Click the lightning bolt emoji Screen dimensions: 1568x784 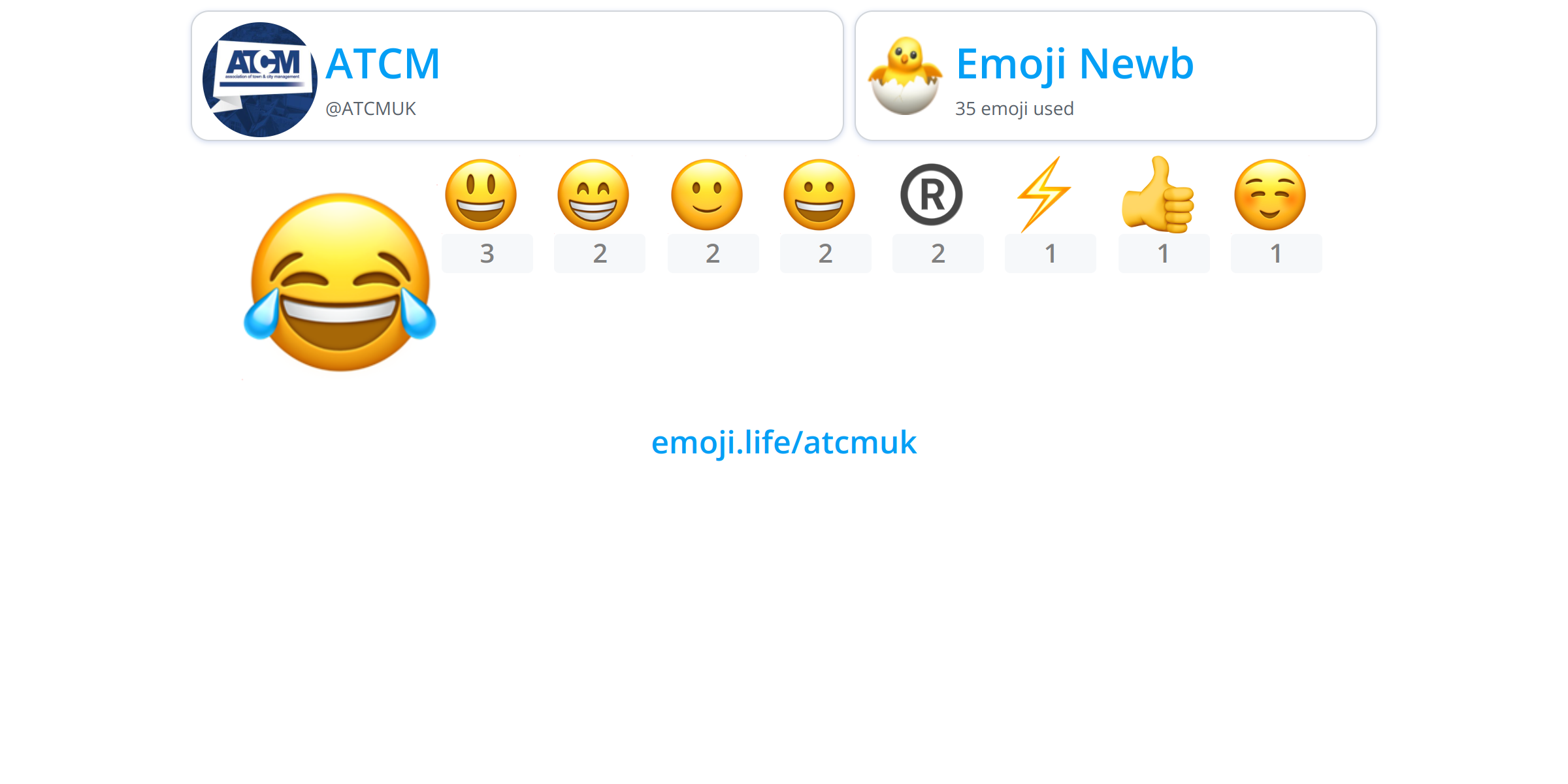click(x=1044, y=195)
